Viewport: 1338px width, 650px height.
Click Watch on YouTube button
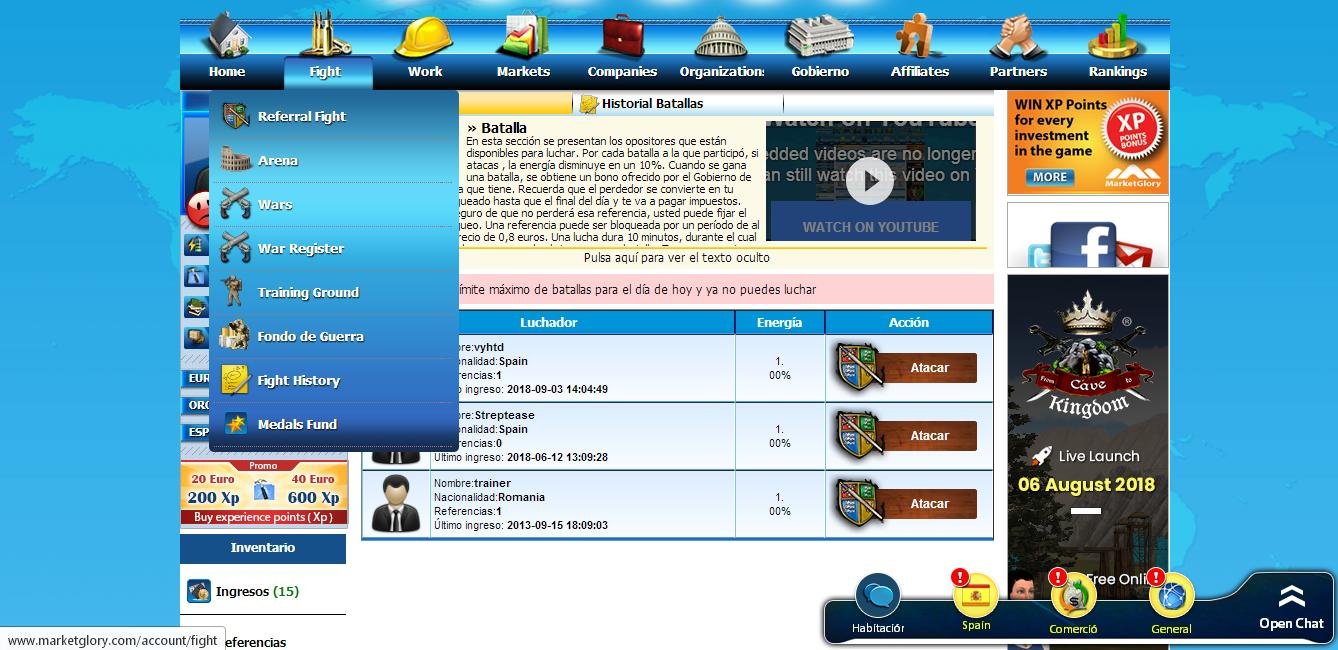(870, 226)
